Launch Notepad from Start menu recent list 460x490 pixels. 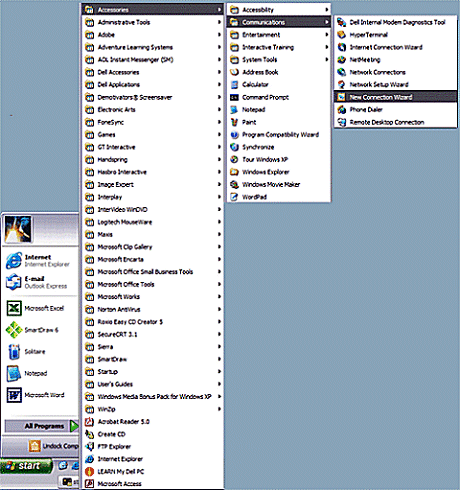(x=40, y=373)
